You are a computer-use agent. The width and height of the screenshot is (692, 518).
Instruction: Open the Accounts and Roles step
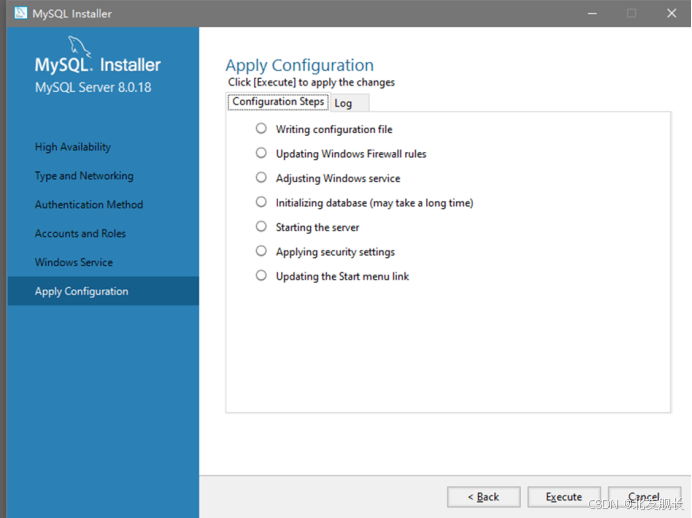80,233
